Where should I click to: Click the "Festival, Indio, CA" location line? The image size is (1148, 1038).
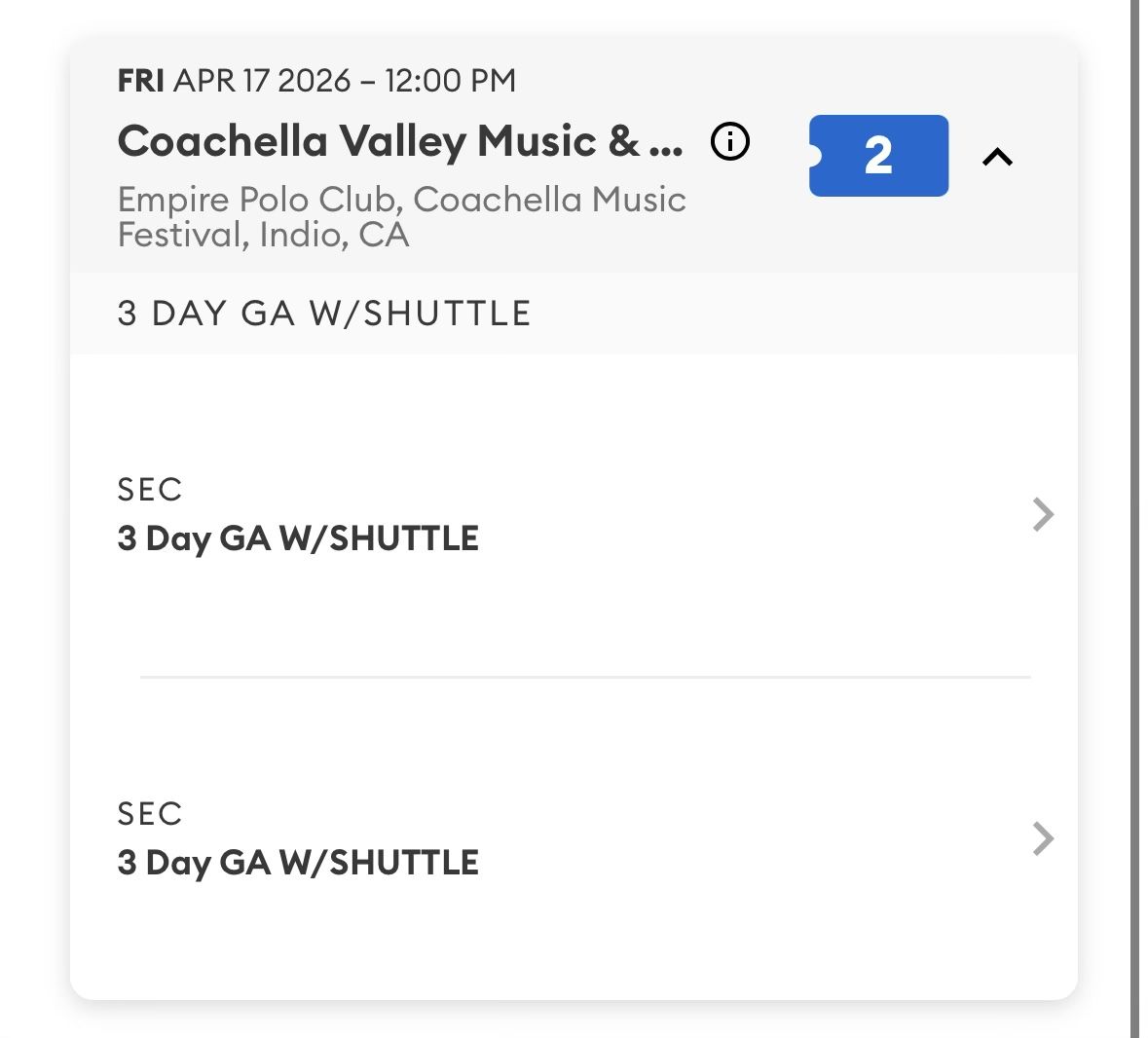click(263, 235)
